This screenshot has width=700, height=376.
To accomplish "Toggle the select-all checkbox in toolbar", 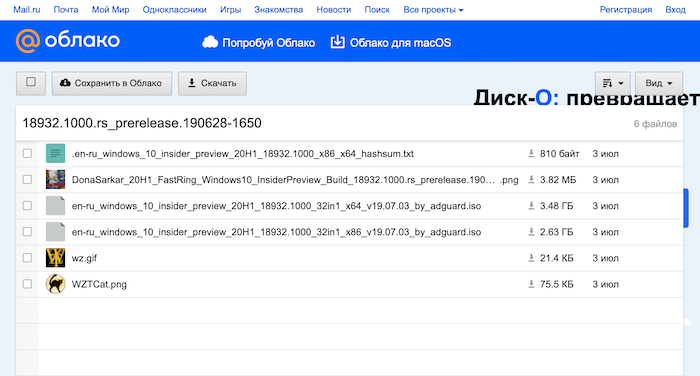I will 31,82.
